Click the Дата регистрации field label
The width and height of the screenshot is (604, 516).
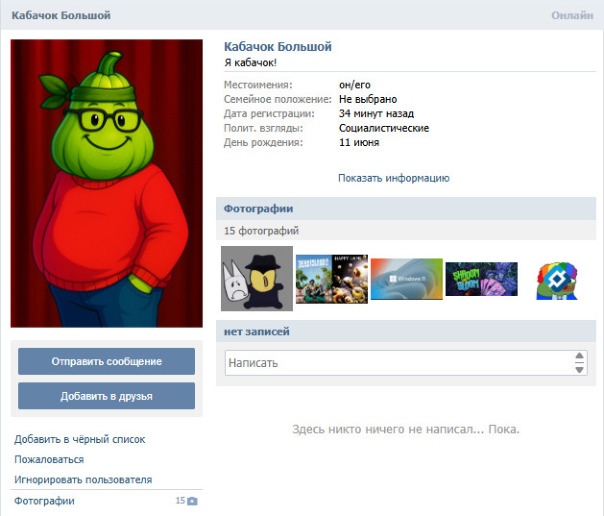269,114
